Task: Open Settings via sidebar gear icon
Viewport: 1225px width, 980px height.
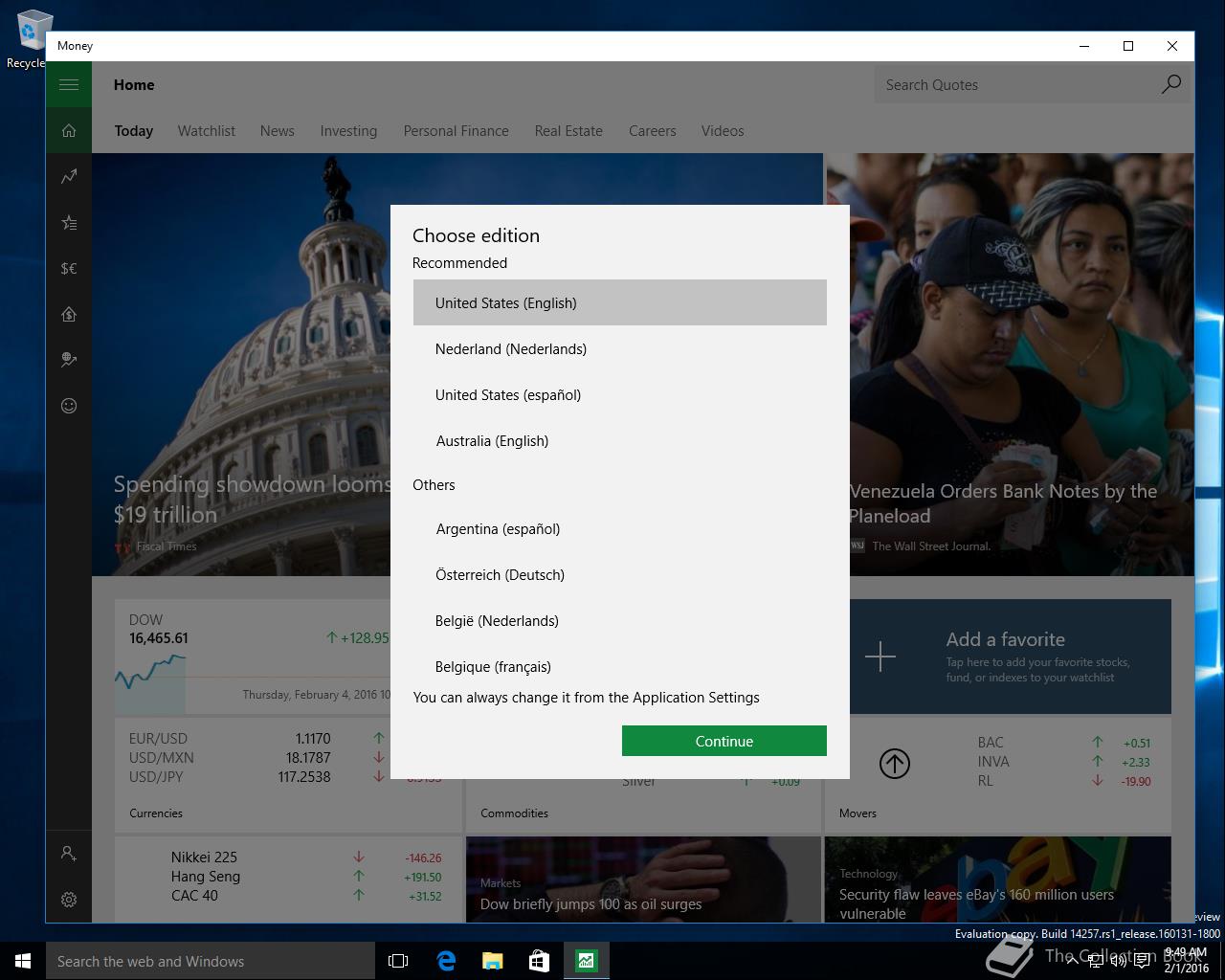Action: [69, 900]
